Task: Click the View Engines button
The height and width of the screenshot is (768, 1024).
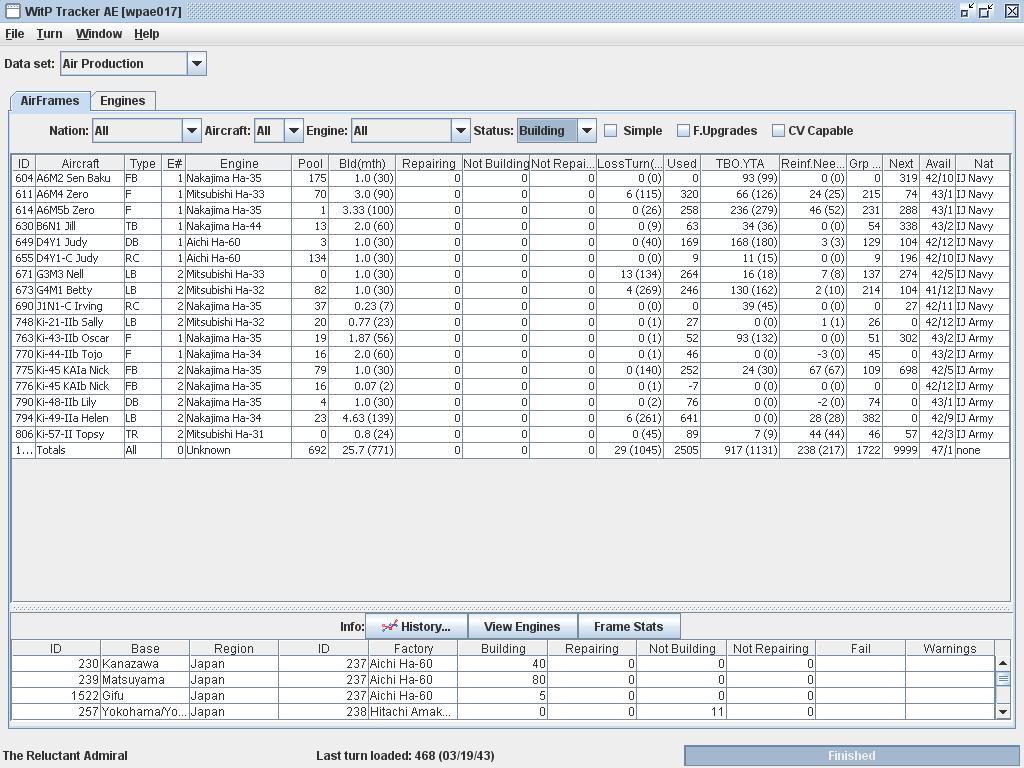Action: pos(522,627)
